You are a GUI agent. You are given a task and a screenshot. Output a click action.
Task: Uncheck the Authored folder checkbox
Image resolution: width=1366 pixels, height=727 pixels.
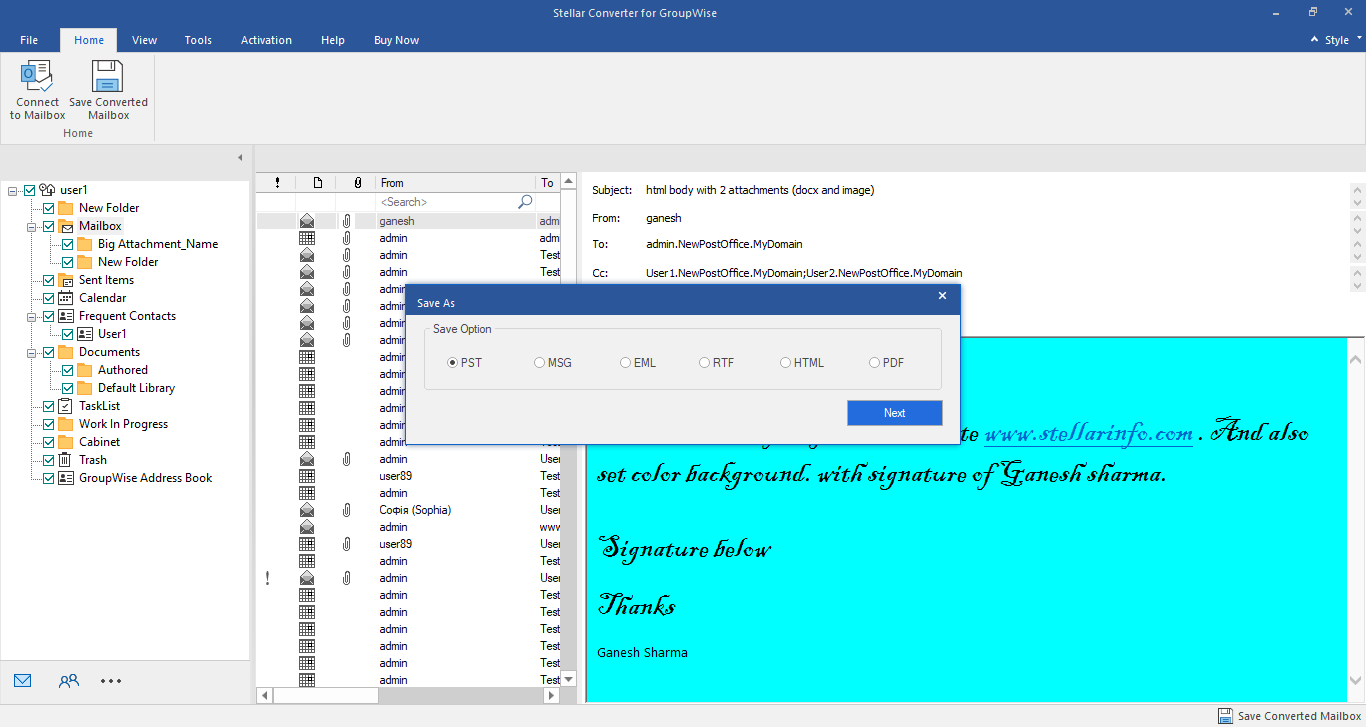tap(68, 370)
